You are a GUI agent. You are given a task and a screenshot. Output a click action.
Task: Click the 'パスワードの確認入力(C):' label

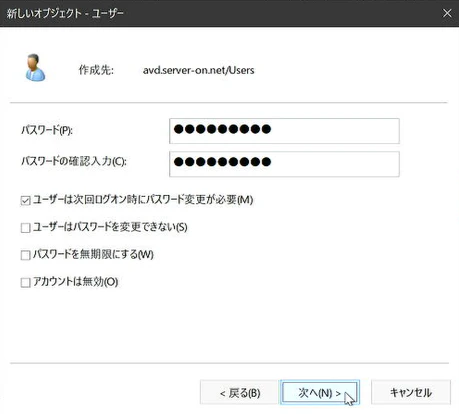click(74, 161)
